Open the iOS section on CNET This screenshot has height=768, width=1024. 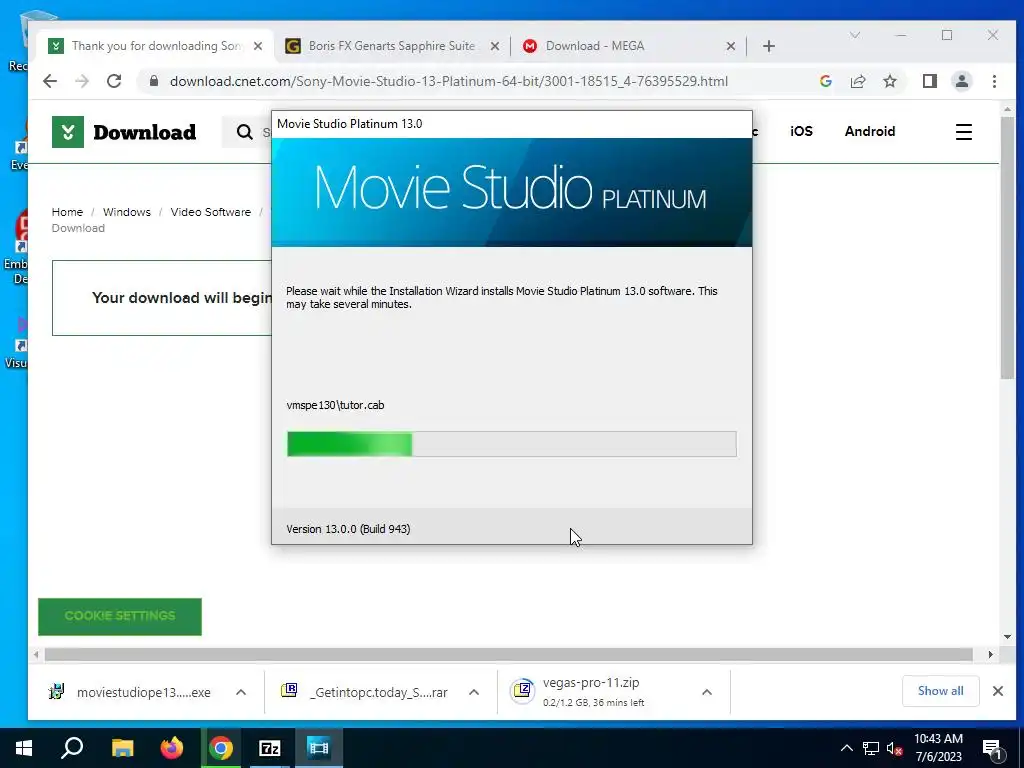801,131
